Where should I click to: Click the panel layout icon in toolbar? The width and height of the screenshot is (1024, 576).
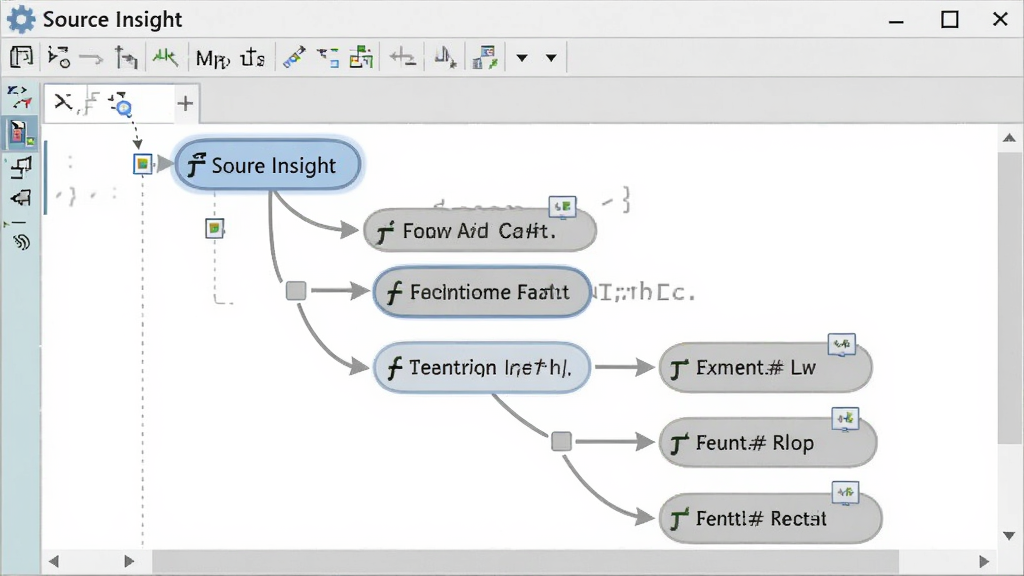click(22, 57)
